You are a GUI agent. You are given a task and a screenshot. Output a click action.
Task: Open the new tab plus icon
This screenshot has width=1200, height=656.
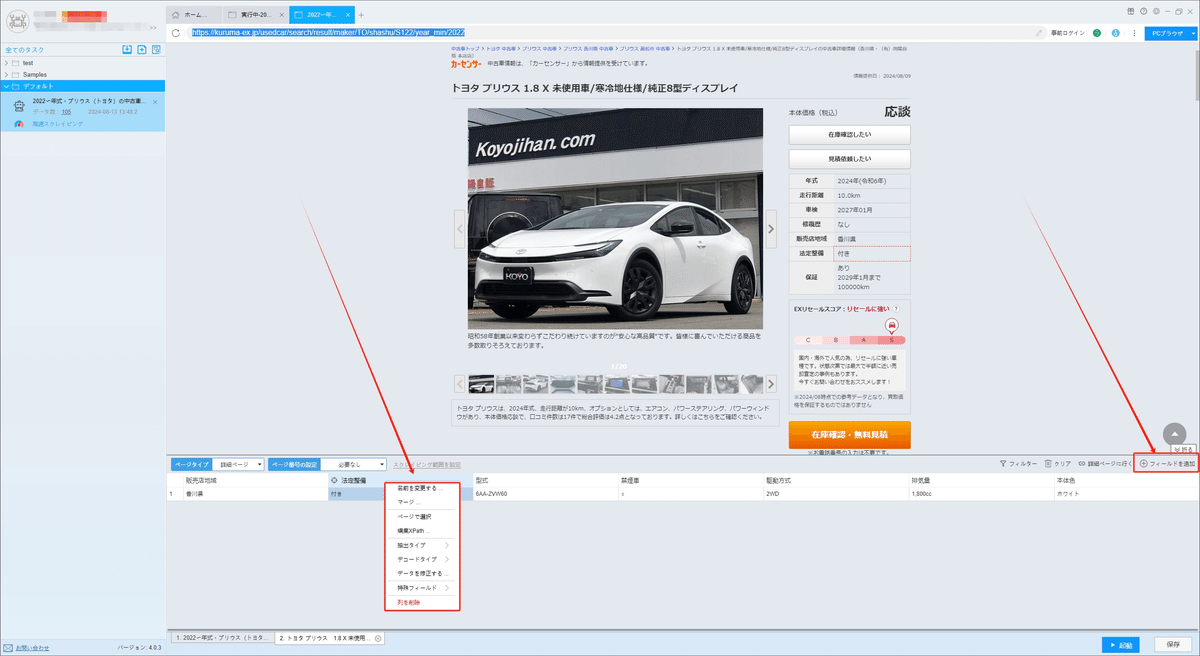(x=361, y=15)
